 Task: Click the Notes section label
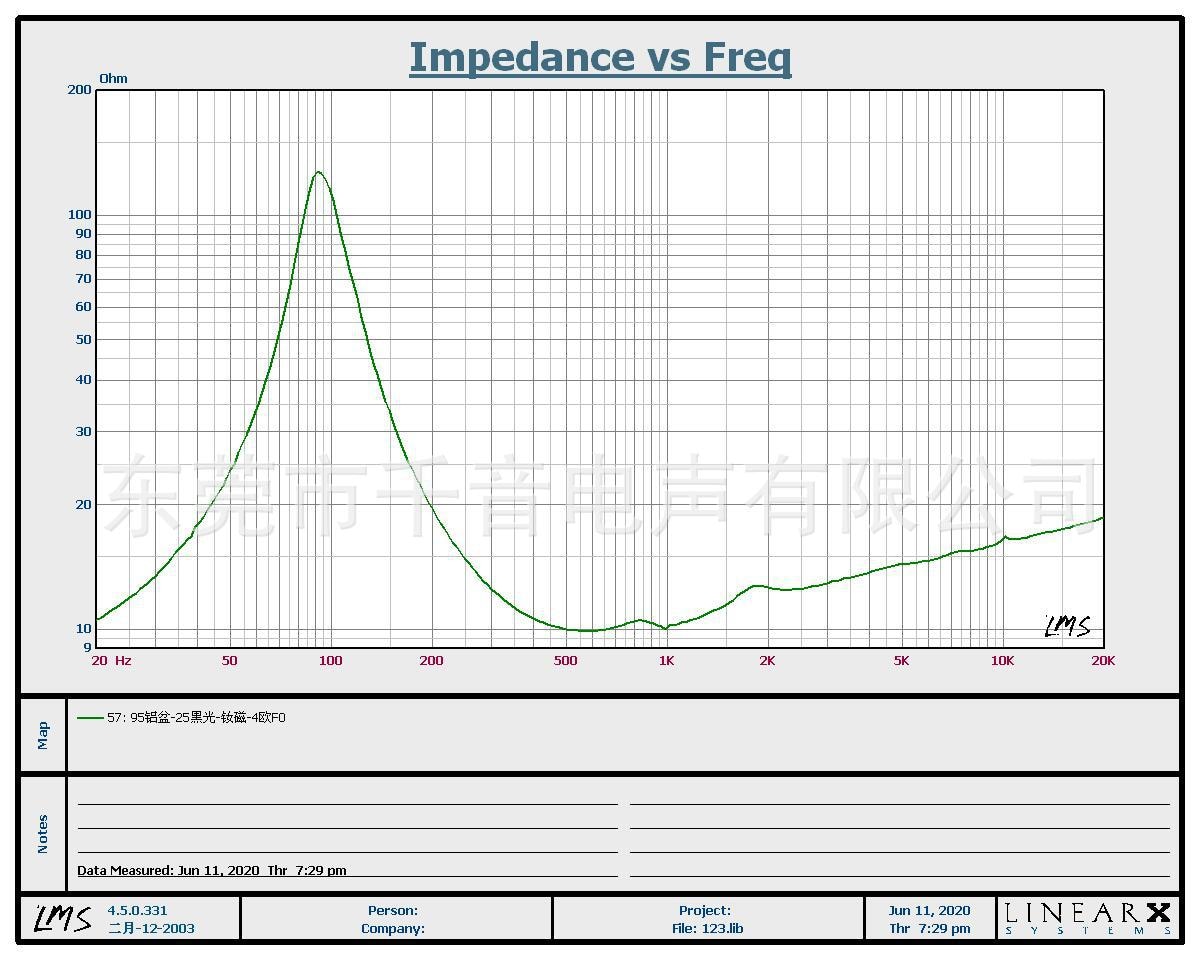click(42, 834)
